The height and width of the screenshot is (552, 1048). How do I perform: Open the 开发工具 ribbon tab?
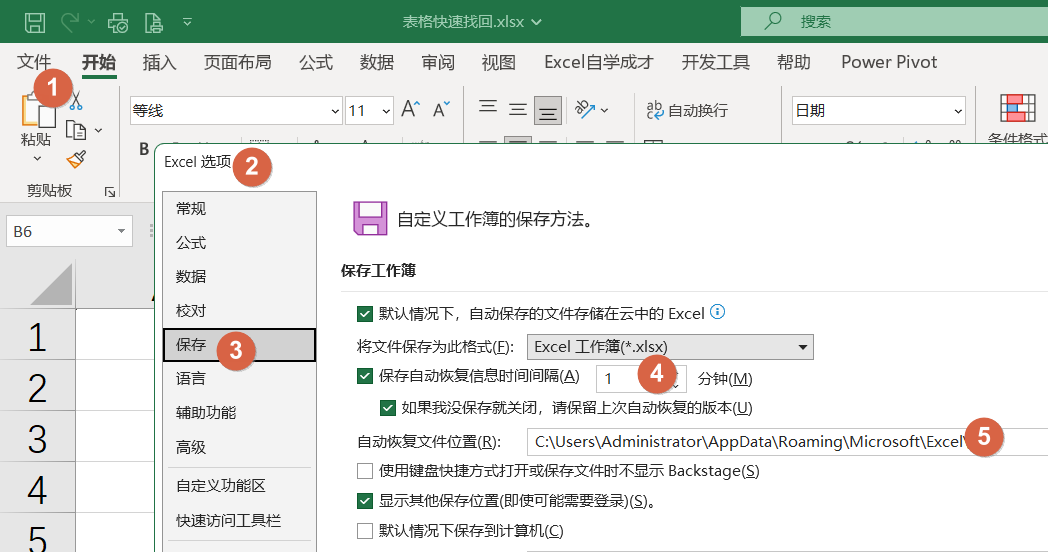coord(715,62)
